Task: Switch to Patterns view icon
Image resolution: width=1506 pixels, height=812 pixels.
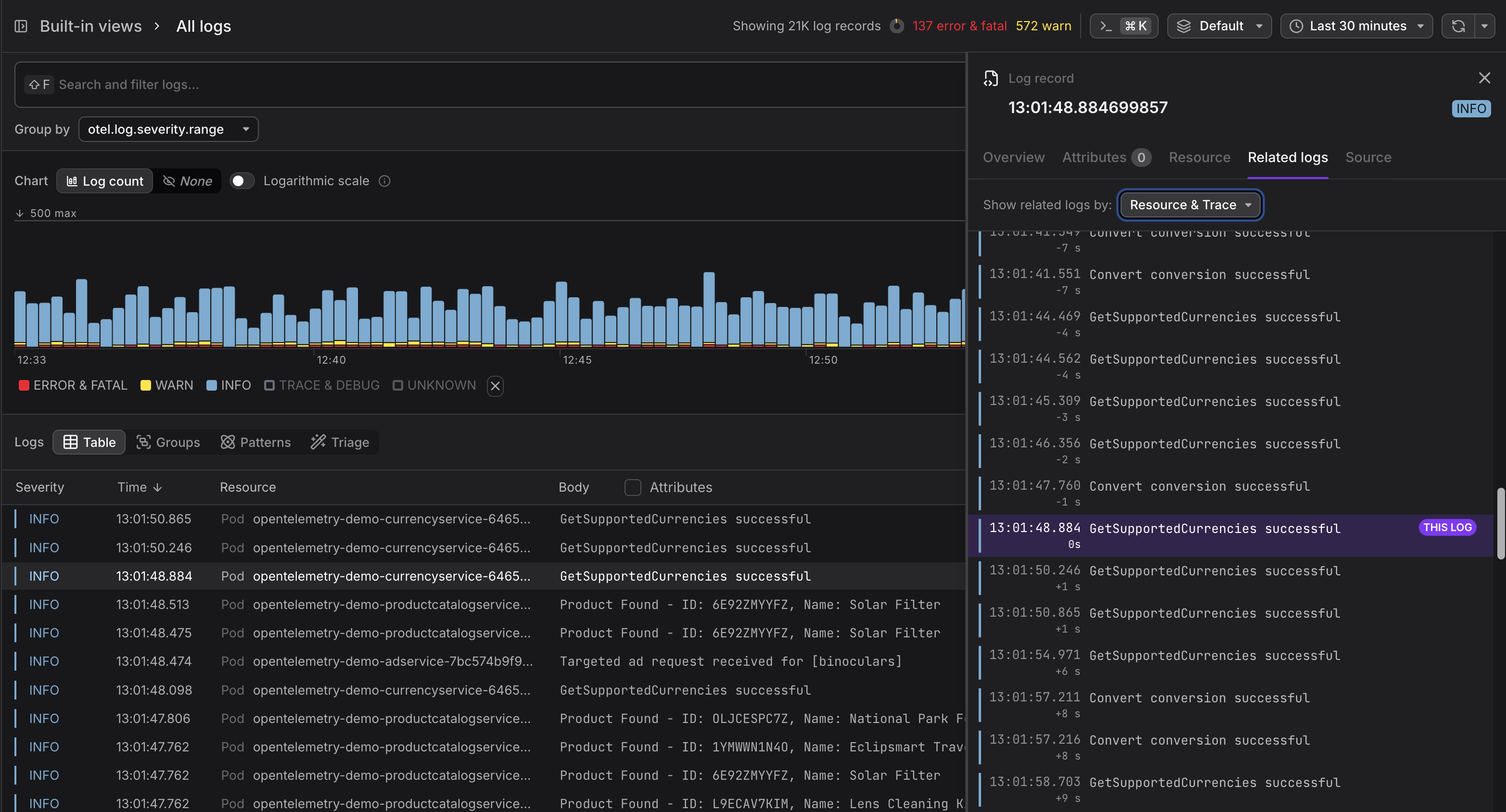Action: point(228,443)
